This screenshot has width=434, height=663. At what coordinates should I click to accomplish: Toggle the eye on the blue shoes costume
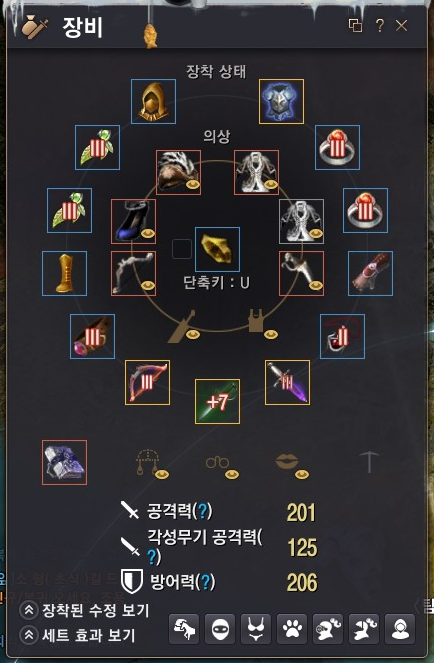pyautogui.click(x=148, y=233)
